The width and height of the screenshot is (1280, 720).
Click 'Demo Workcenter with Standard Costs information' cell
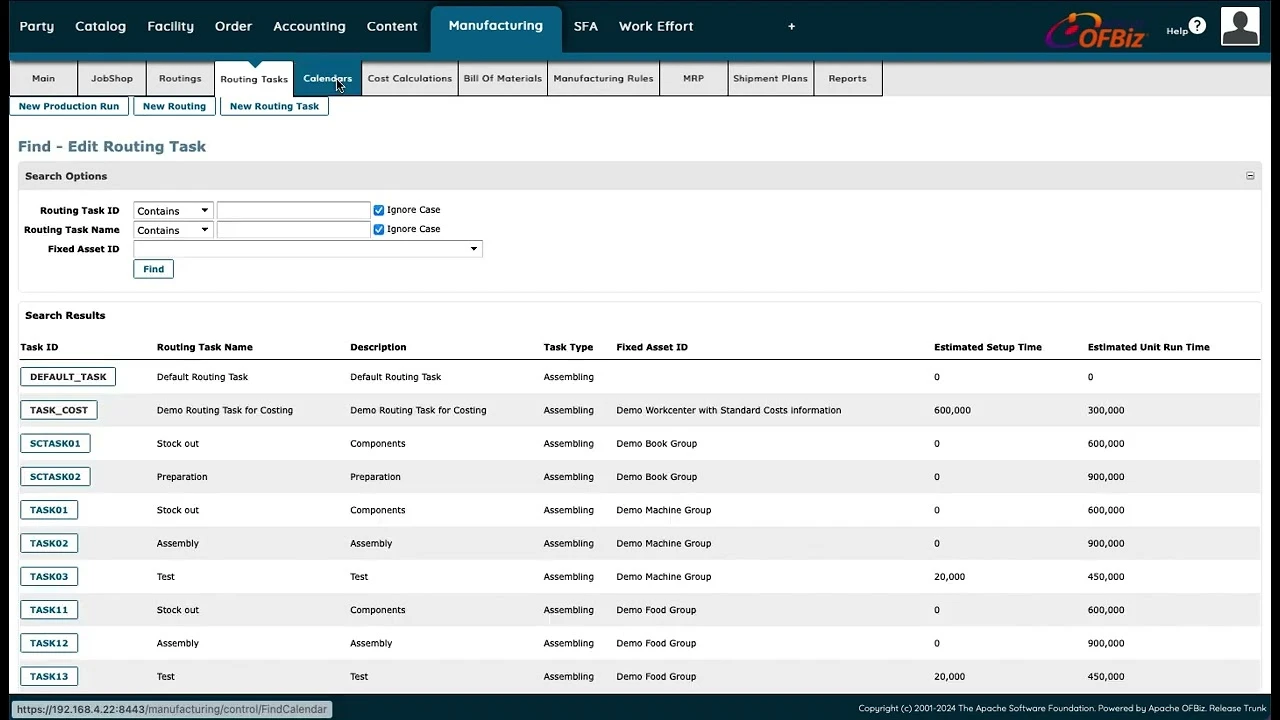pos(729,410)
